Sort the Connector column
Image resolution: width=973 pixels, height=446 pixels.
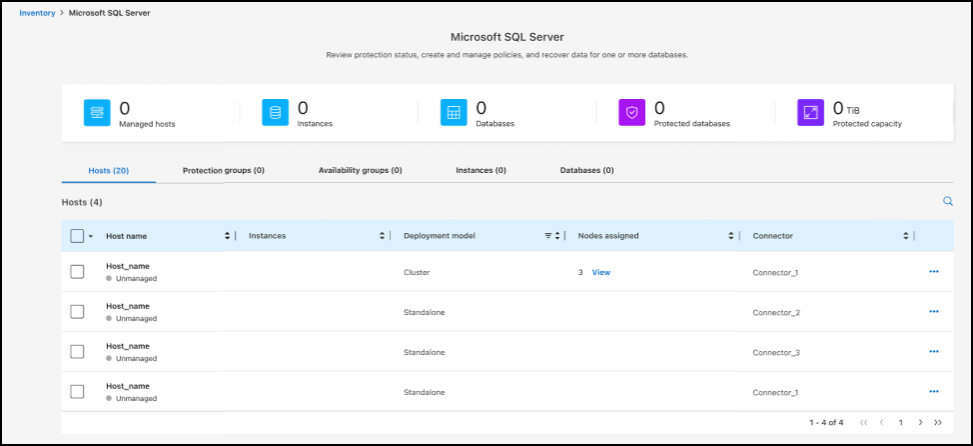pos(906,236)
